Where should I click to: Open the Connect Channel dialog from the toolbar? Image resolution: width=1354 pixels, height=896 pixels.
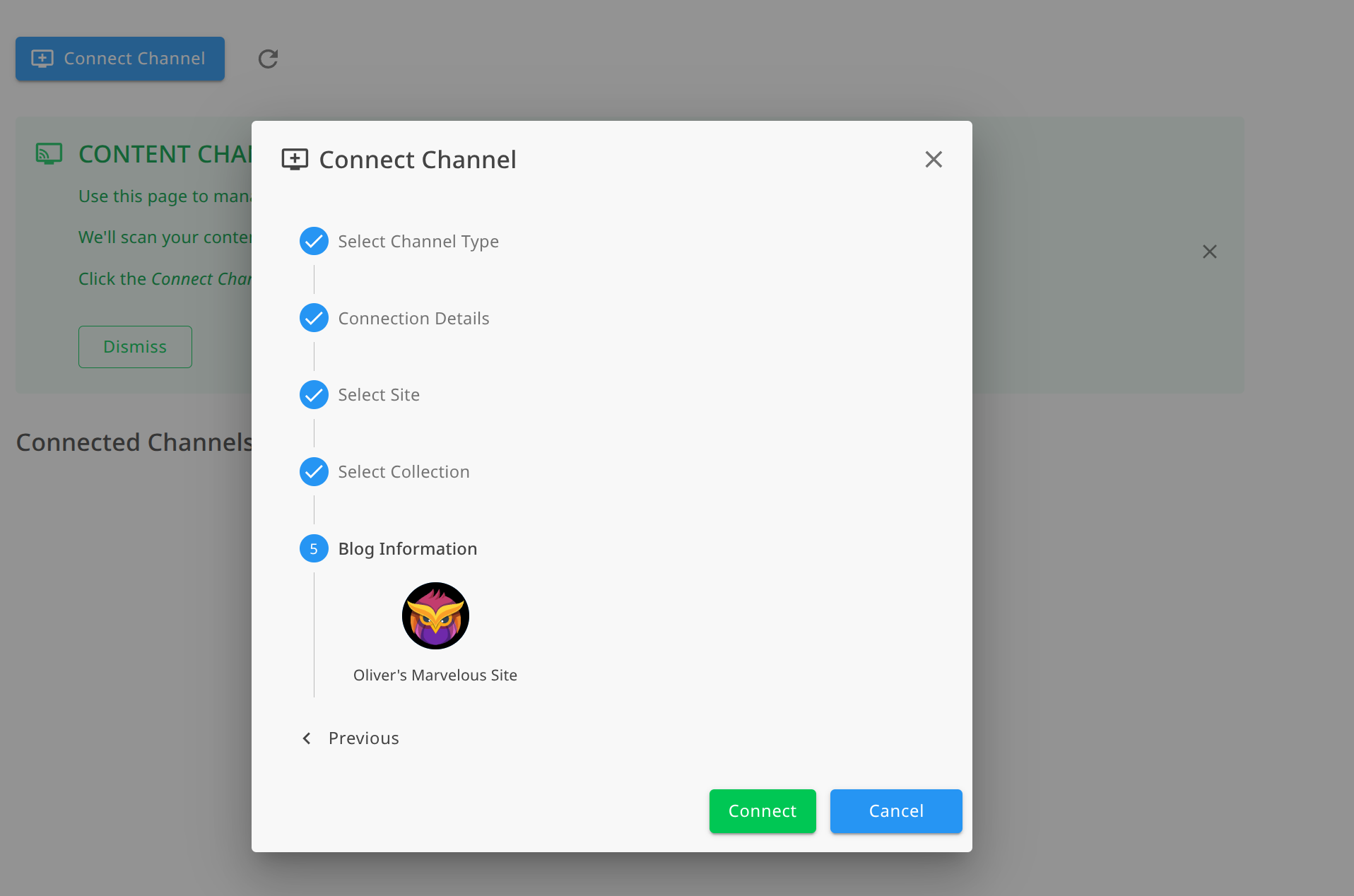pyautogui.click(x=119, y=59)
